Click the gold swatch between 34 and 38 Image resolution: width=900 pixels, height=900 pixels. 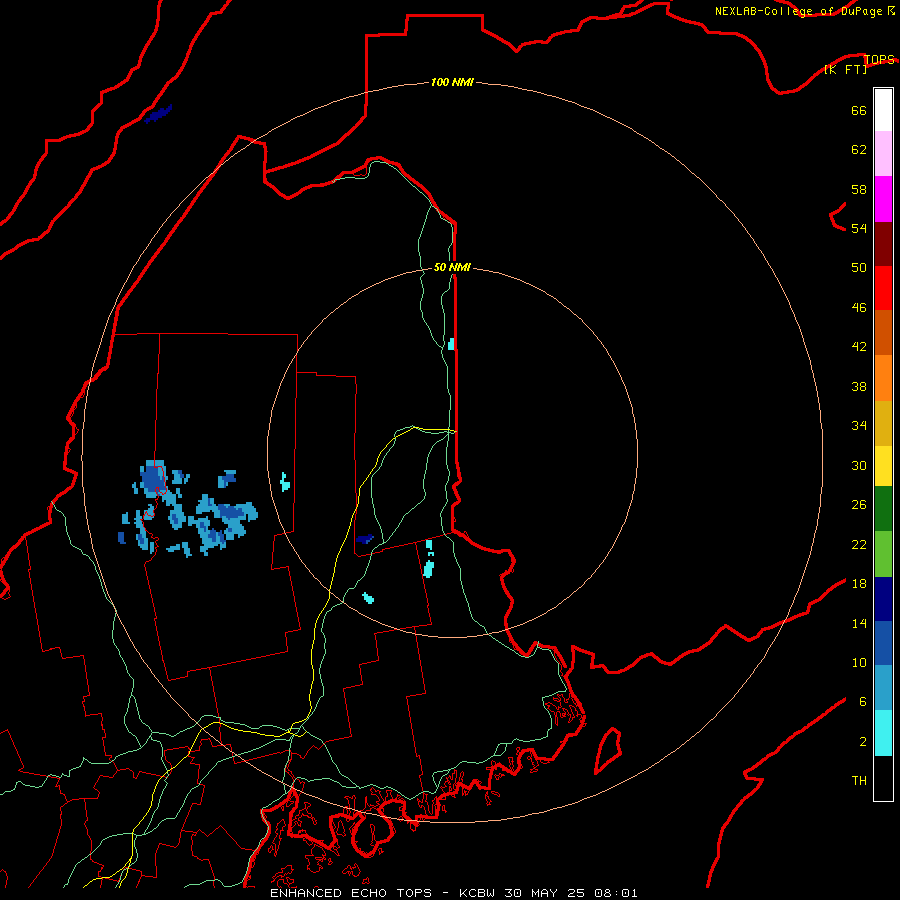pyautogui.click(x=883, y=423)
